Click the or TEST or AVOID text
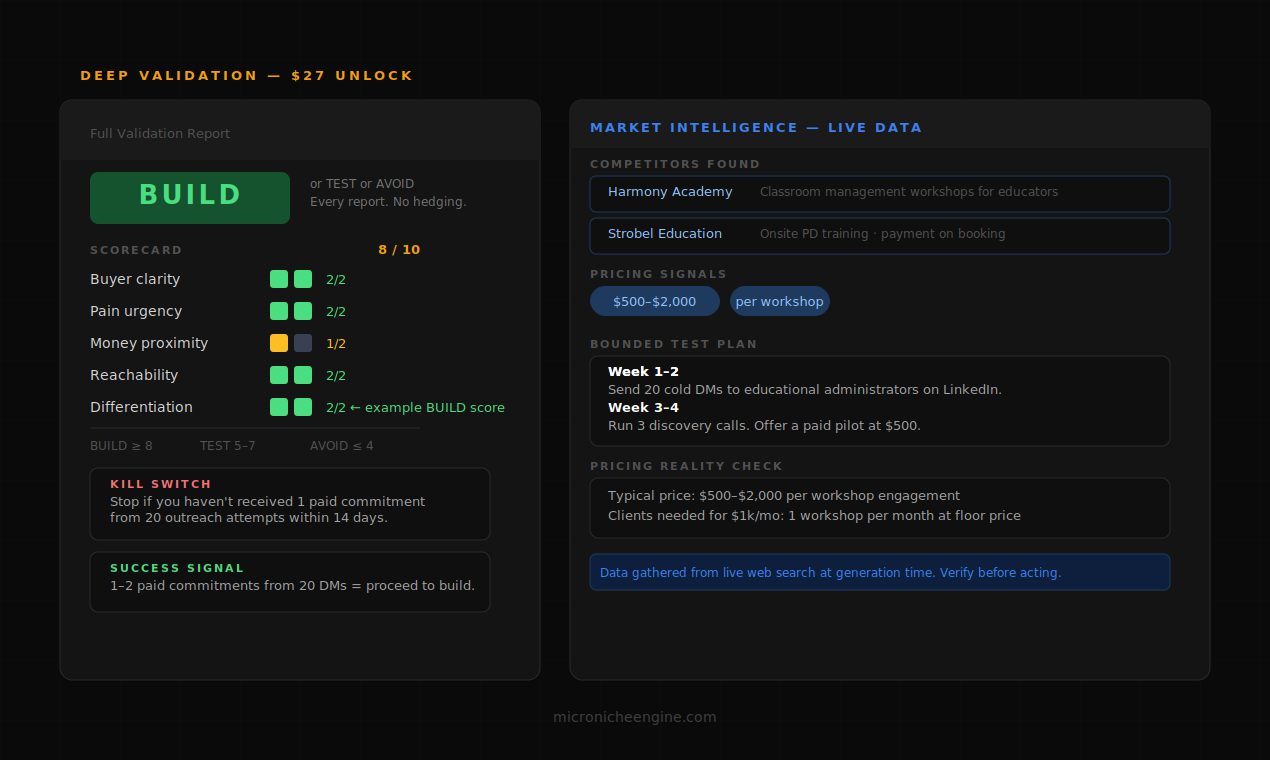 tap(362, 184)
